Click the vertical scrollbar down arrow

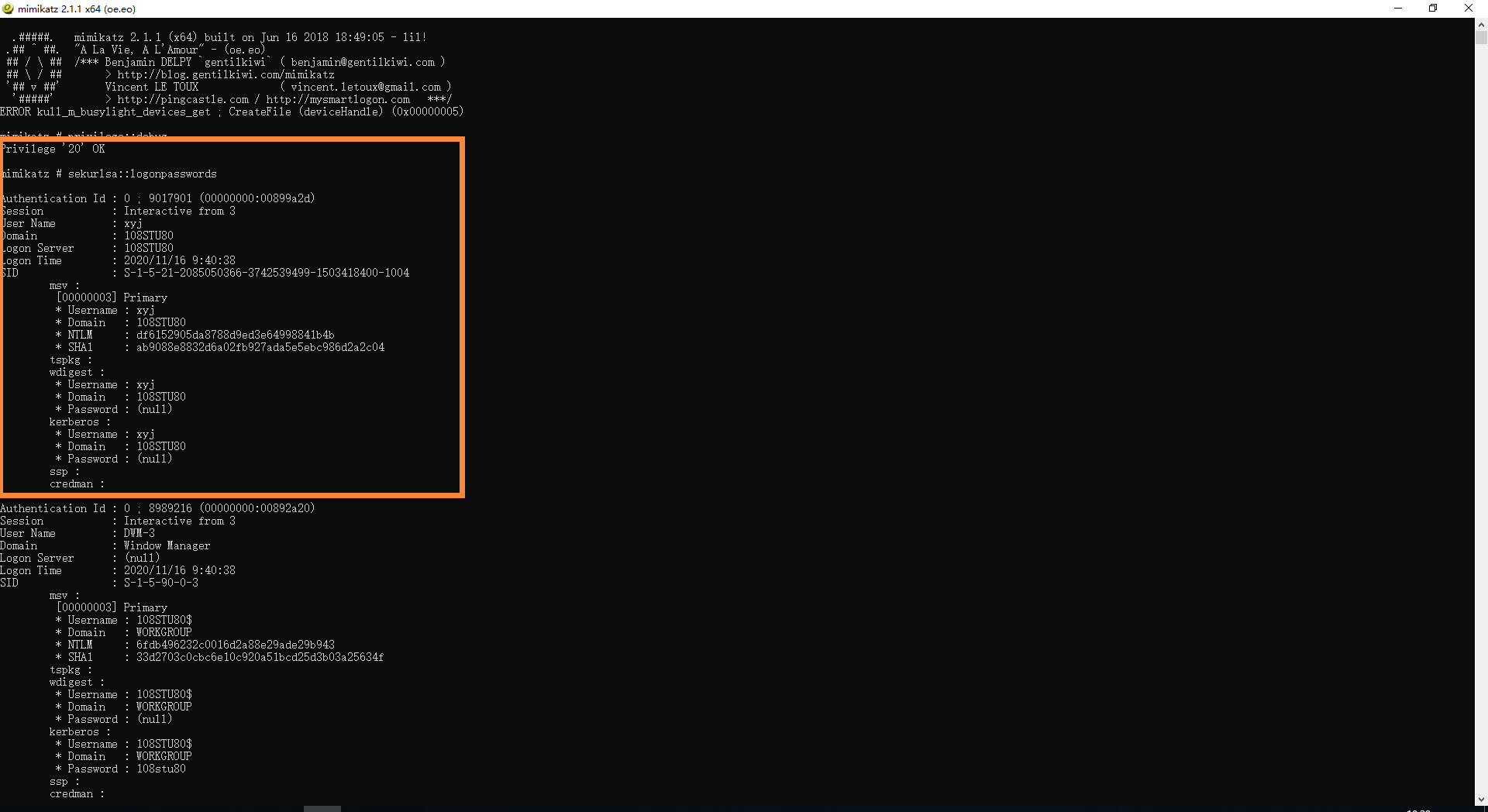pyautogui.click(x=1481, y=800)
